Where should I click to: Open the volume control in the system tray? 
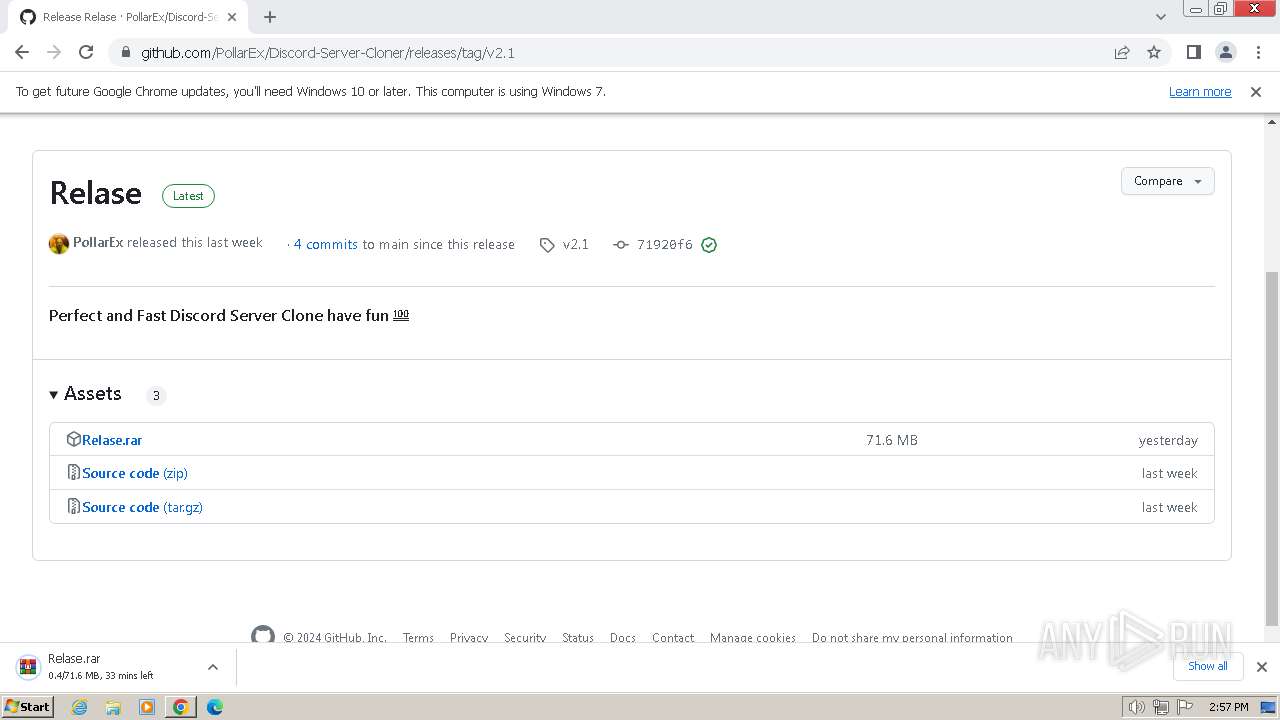pyautogui.click(x=1137, y=707)
